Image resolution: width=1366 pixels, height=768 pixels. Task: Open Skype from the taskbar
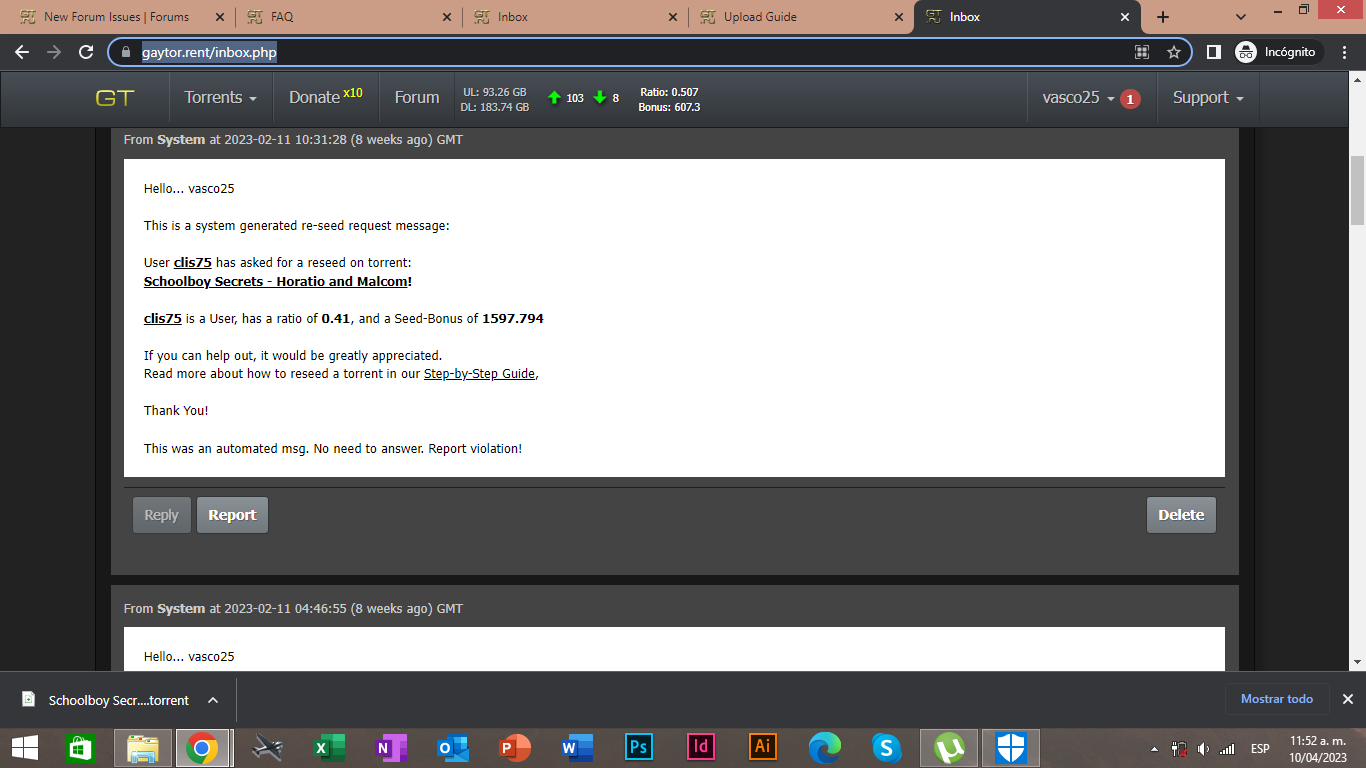pos(886,747)
